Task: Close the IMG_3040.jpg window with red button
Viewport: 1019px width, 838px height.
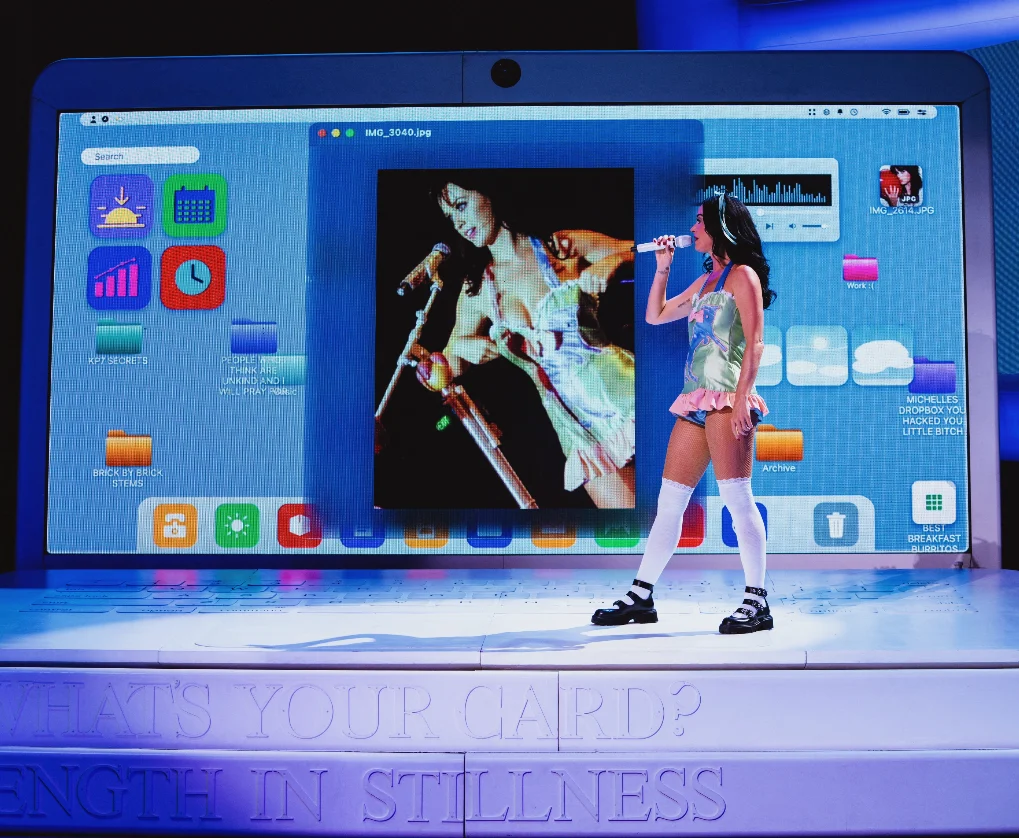Action: pyautogui.click(x=322, y=133)
